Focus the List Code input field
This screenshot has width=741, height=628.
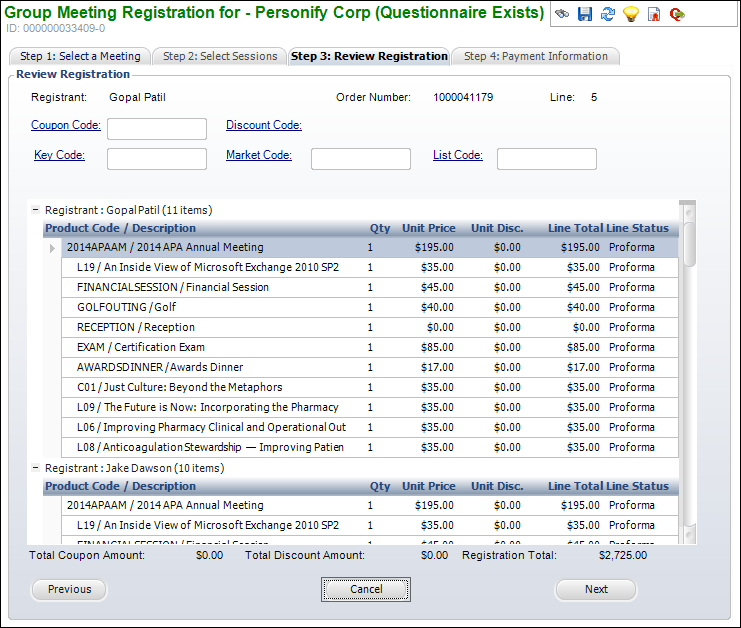[547, 159]
